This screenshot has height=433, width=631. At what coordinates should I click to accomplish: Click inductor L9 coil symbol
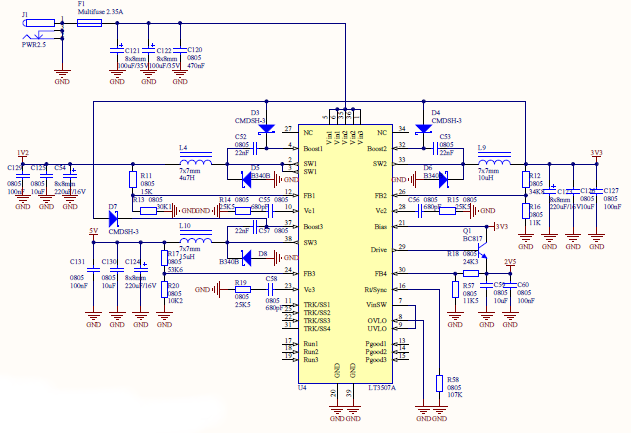[494, 160]
